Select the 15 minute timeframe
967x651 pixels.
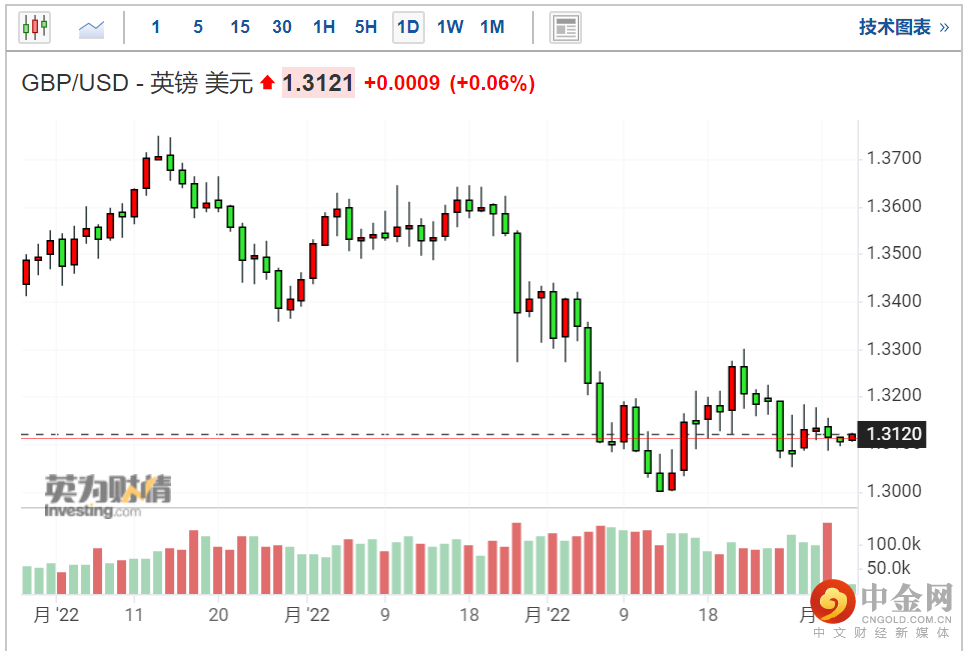pos(240,28)
